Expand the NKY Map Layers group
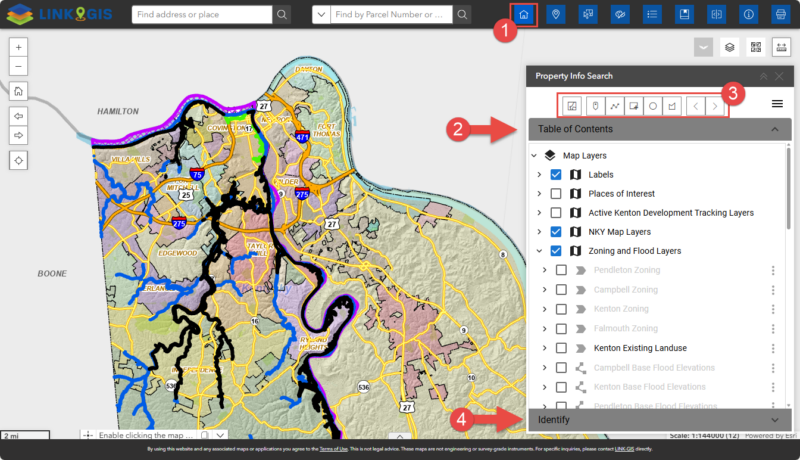The height and width of the screenshot is (460, 800). (539, 232)
